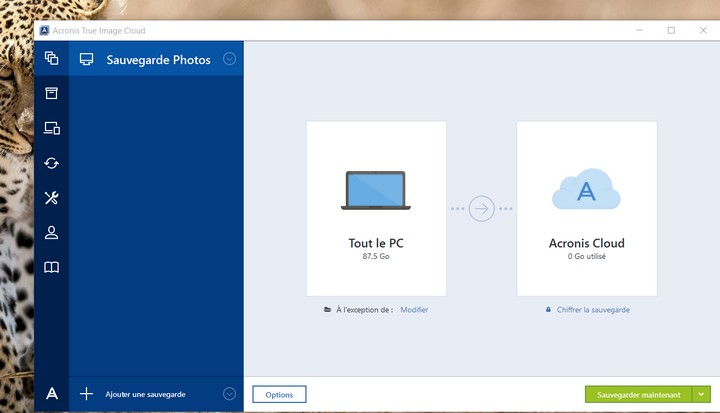This screenshot has width=720, height=413.
Task: Minimize the Acronis window
Action: tap(639, 30)
